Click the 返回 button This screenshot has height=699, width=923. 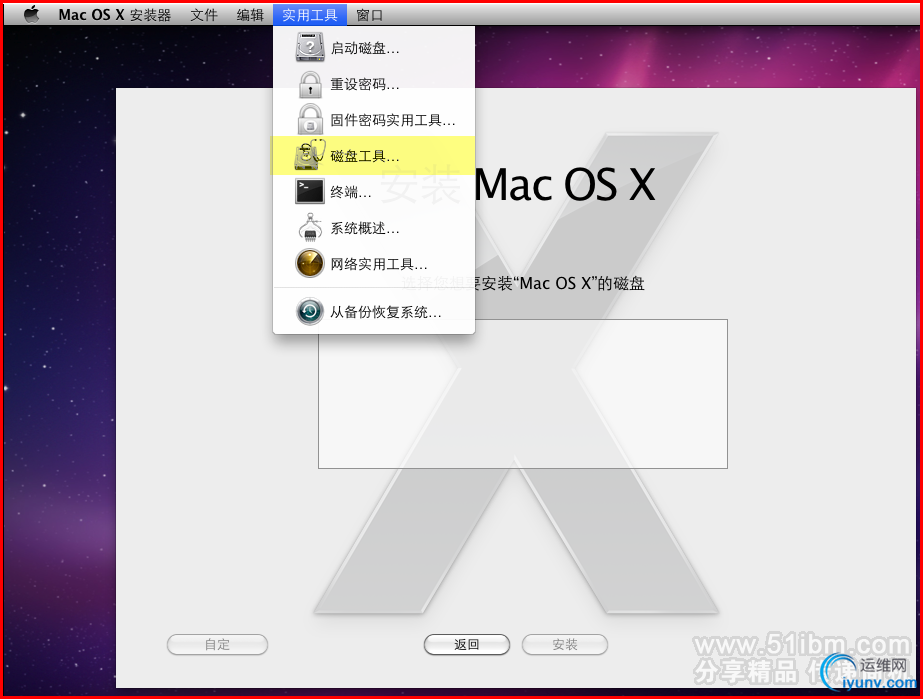coord(467,644)
